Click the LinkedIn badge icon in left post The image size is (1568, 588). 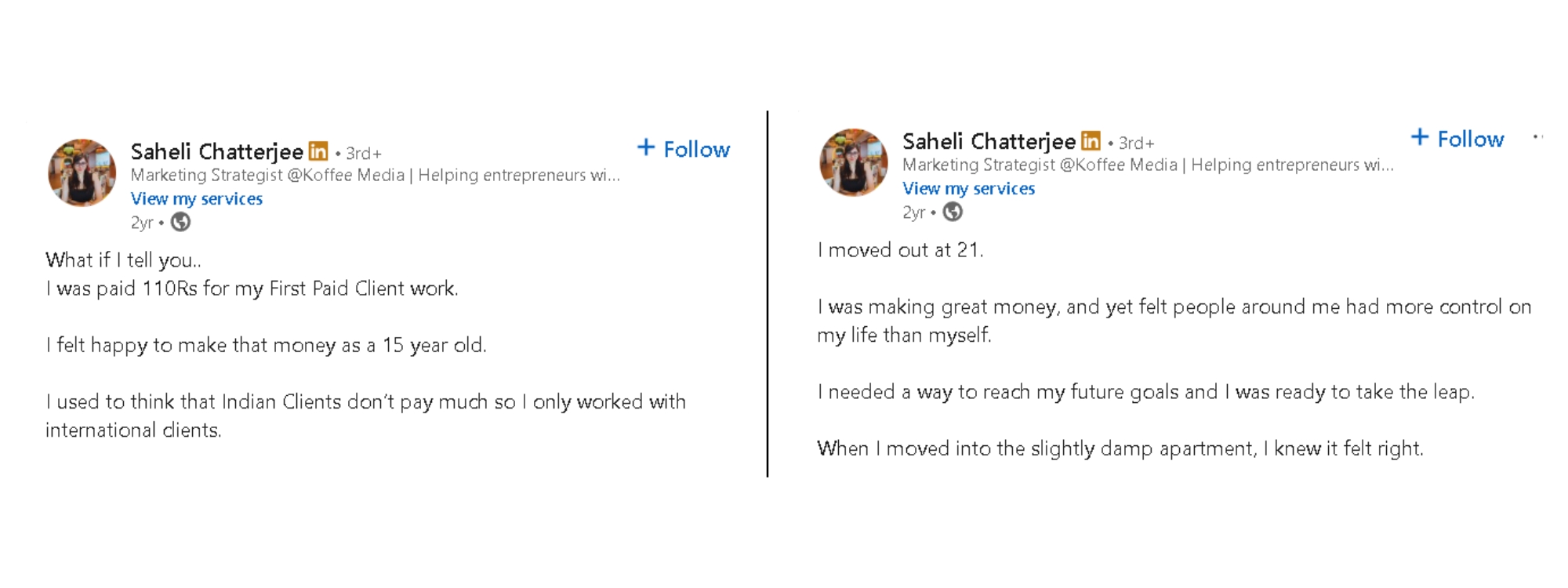pyautogui.click(x=318, y=151)
